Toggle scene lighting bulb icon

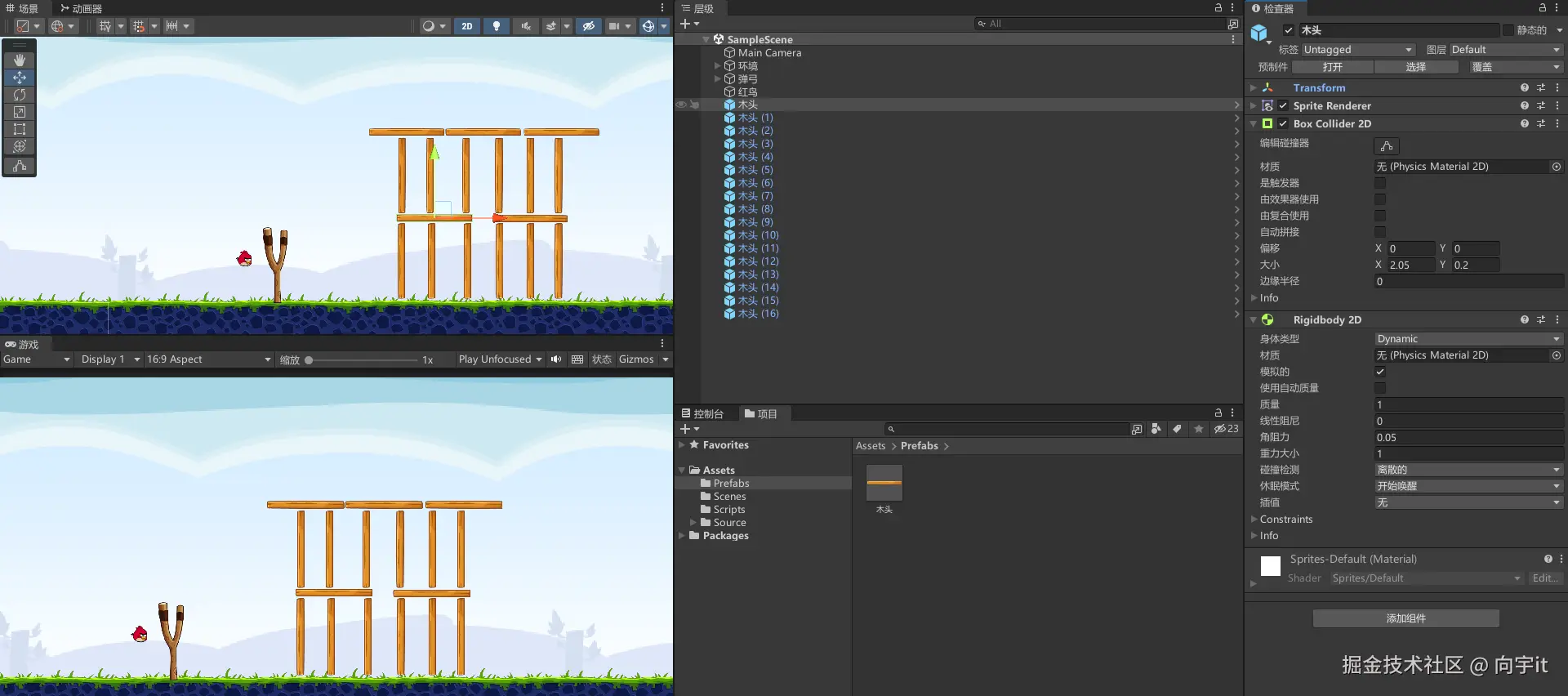coord(497,26)
